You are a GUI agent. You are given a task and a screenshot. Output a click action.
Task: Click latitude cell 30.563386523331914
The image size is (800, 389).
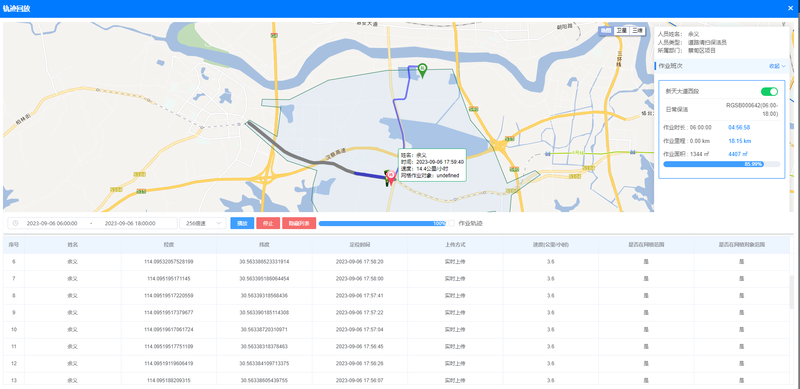point(264,261)
